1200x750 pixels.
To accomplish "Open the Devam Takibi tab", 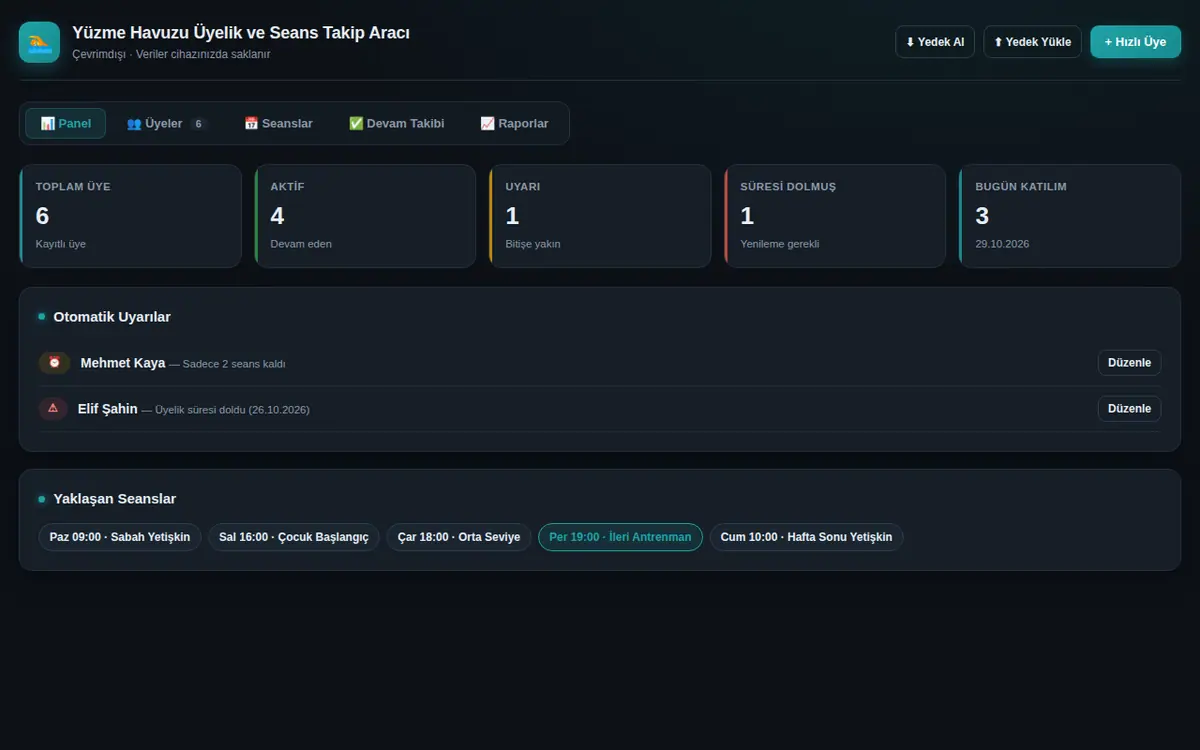I will (x=396, y=124).
